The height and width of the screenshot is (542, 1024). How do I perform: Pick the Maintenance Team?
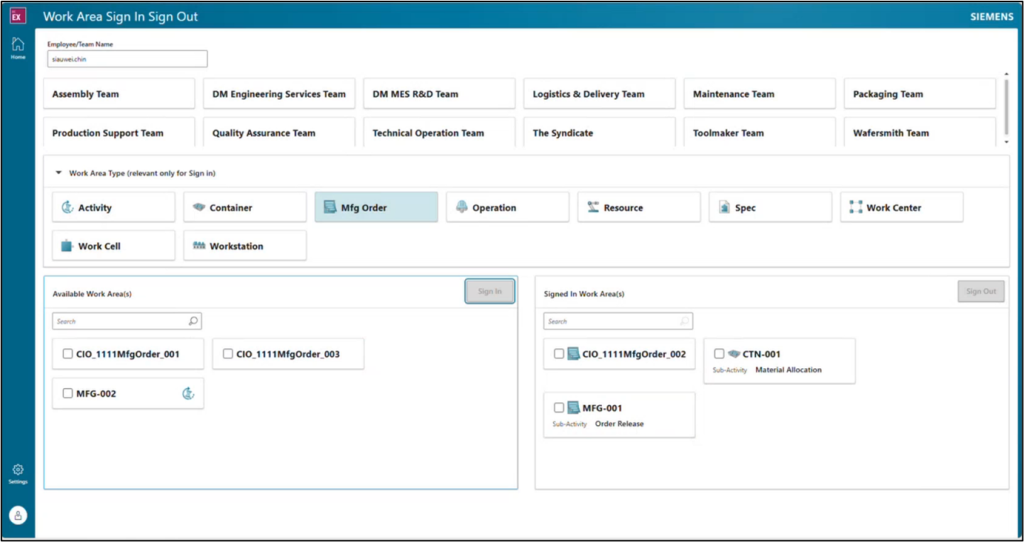[760, 93]
